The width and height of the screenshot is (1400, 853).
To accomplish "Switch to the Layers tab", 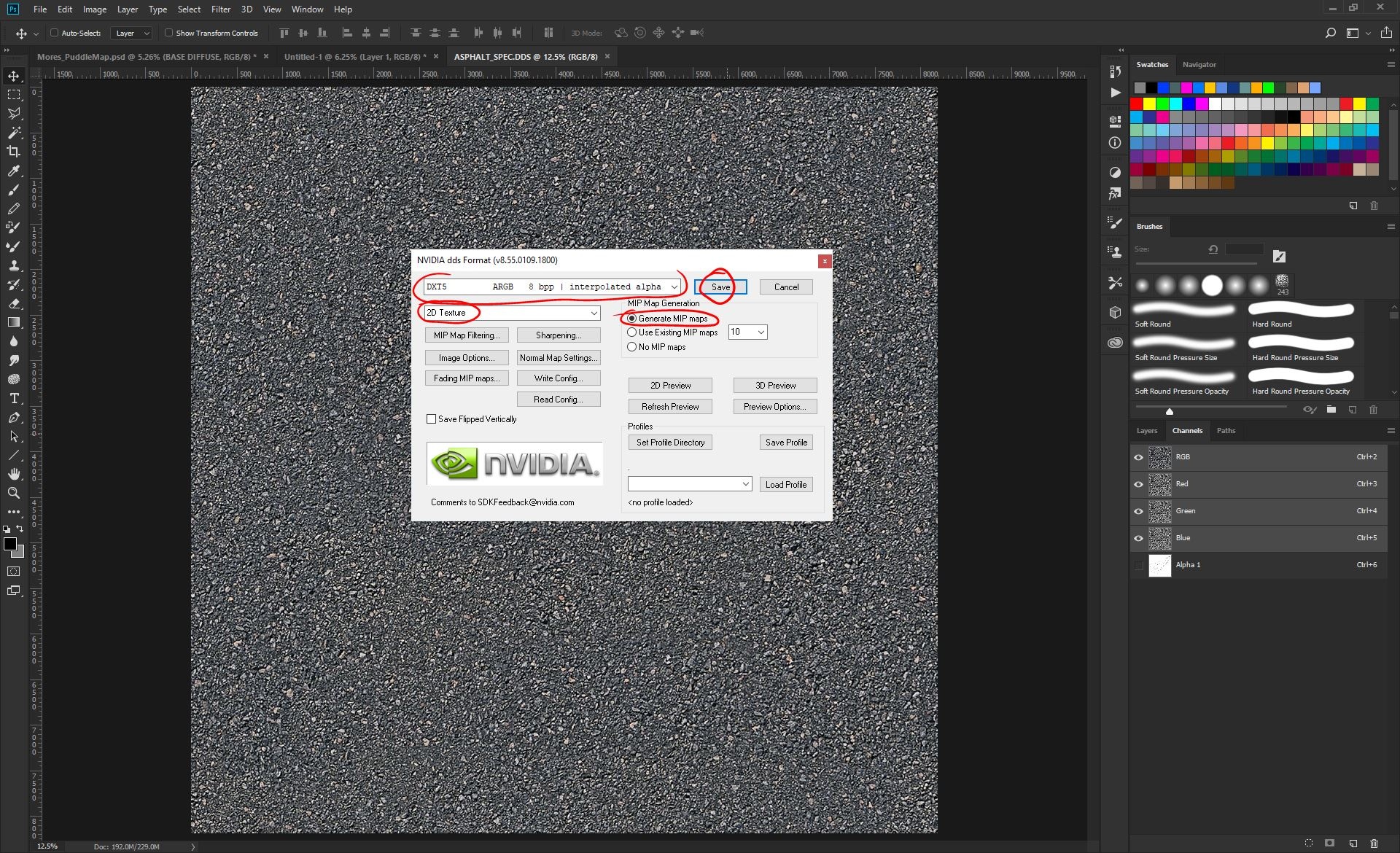I will (1146, 431).
